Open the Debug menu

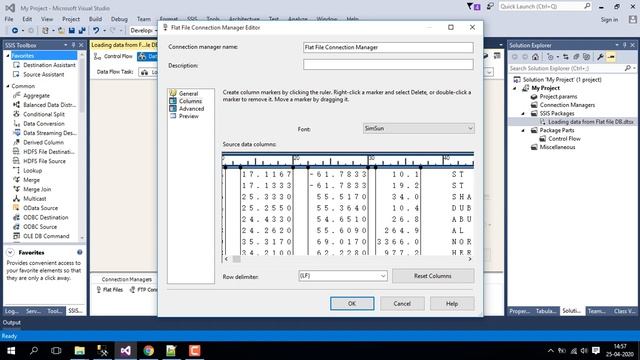pyautogui.click(x=119, y=19)
